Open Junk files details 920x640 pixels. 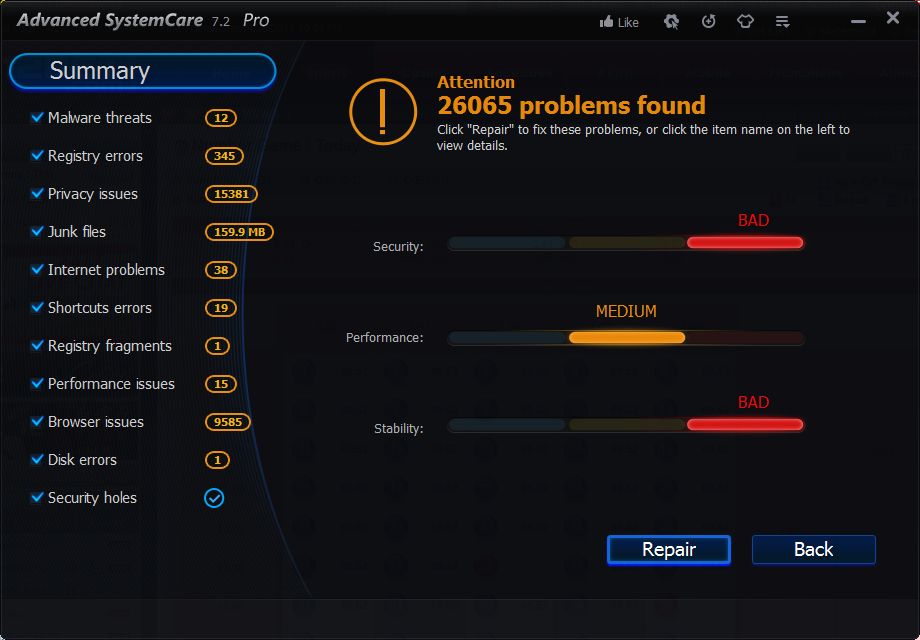(77, 232)
